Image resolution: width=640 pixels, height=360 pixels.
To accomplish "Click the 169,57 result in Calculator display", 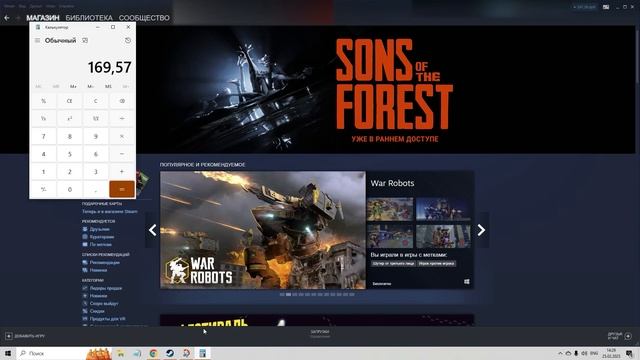I will pos(109,67).
